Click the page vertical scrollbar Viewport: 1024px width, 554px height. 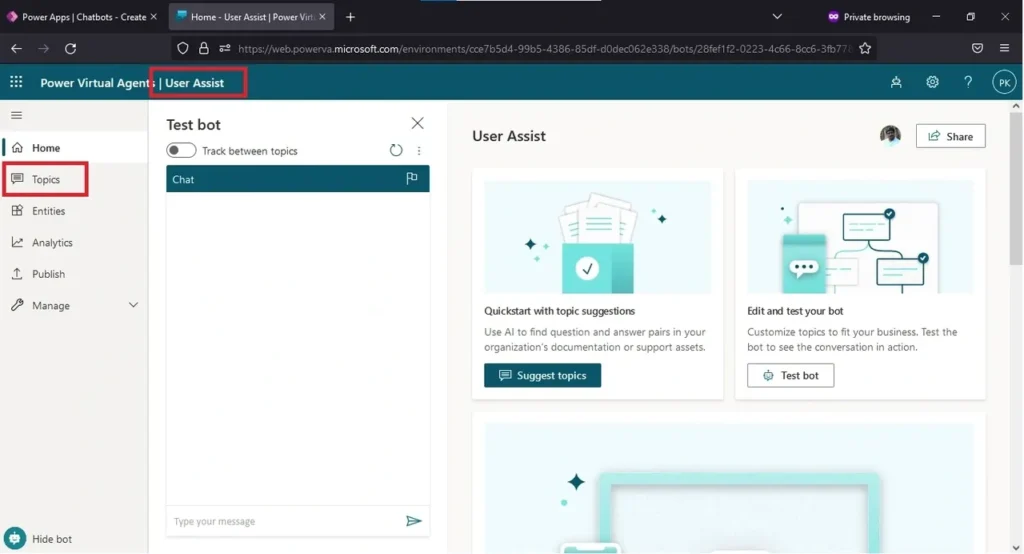click(x=1016, y=188)
